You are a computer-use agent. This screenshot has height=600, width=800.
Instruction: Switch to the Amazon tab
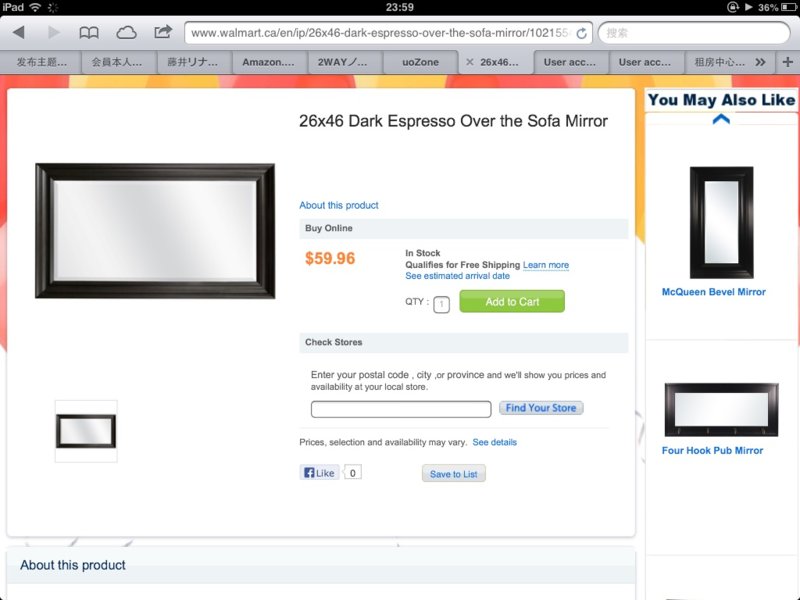[268, 62]
